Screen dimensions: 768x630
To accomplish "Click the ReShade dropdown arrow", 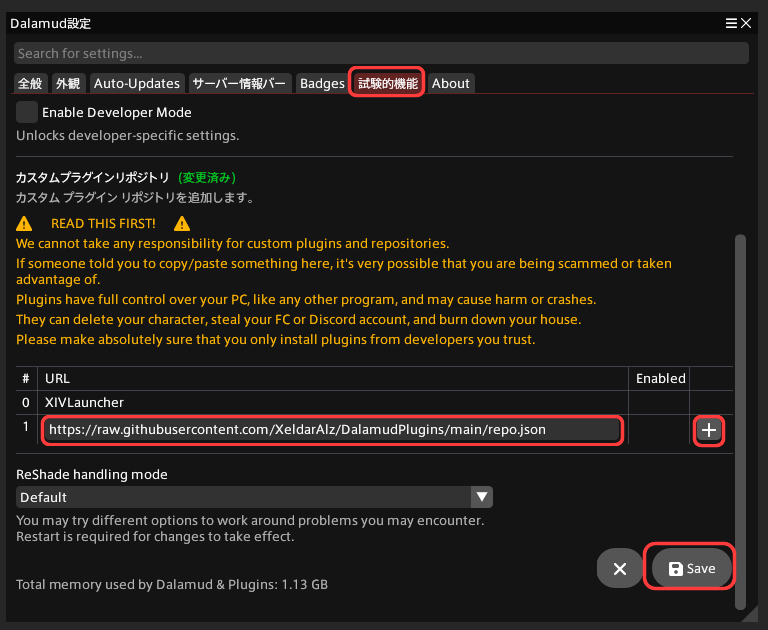I will (482, 497).
